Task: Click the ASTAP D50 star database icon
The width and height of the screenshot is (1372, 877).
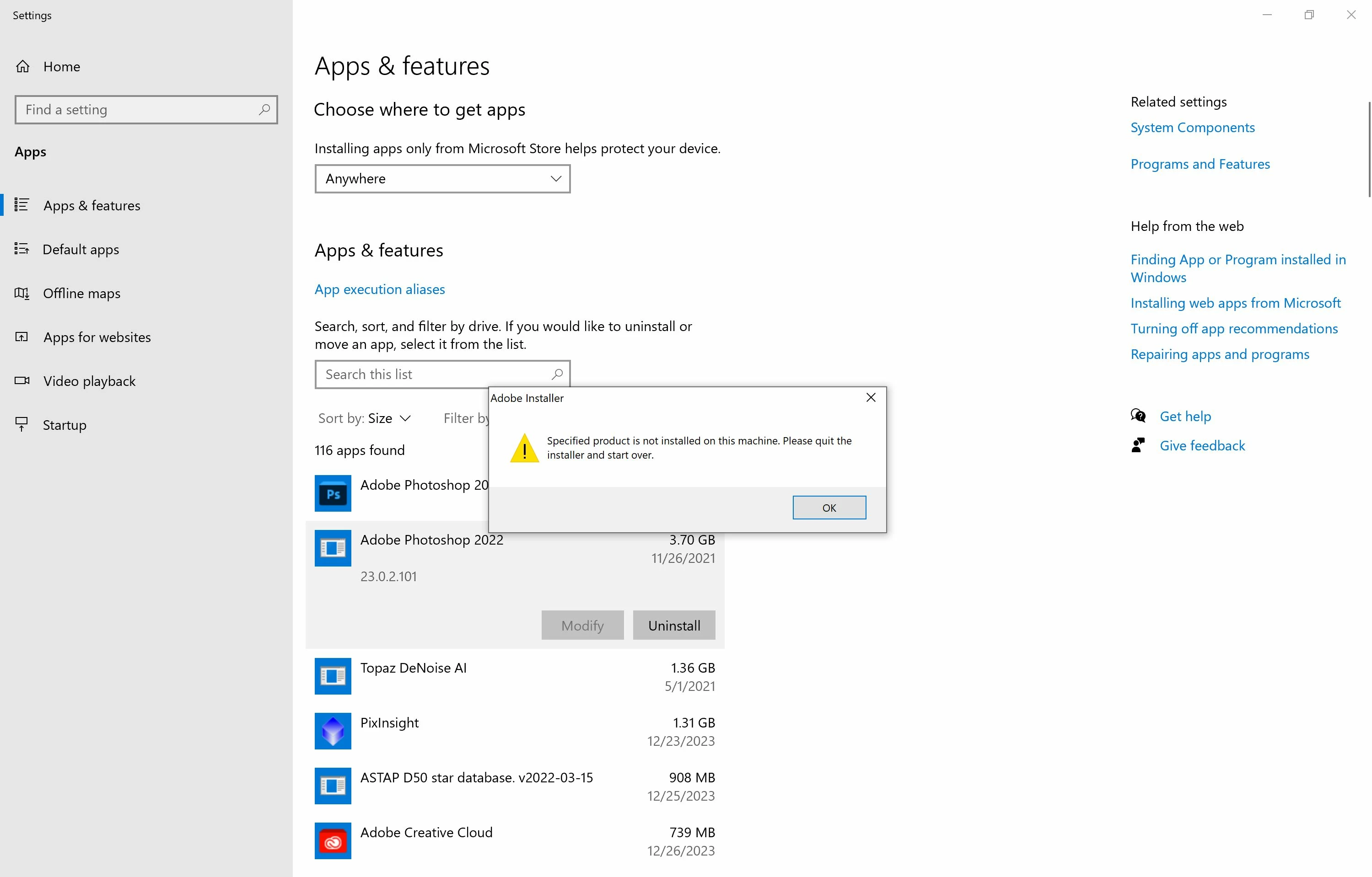Action: coord(333,786)
